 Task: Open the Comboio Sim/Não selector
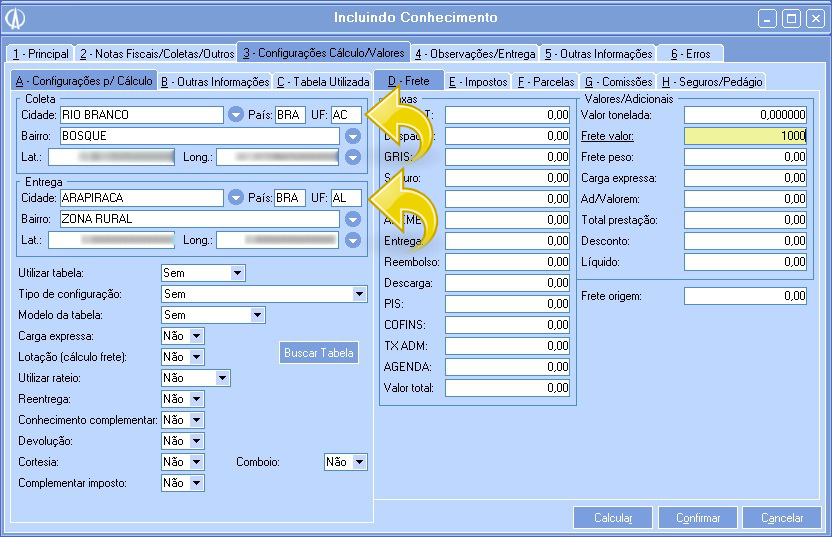pos(345,462)
